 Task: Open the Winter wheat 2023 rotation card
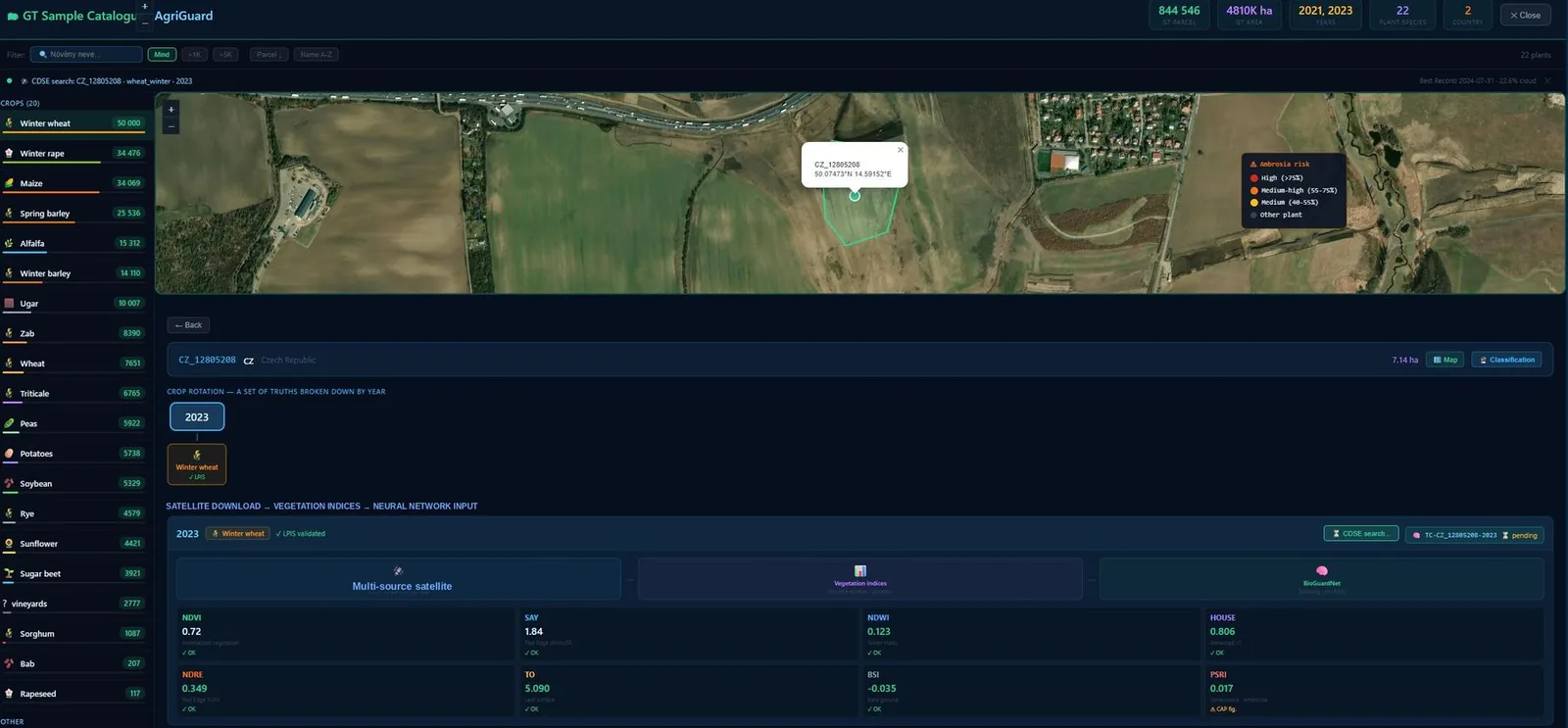tap(197, 464)
